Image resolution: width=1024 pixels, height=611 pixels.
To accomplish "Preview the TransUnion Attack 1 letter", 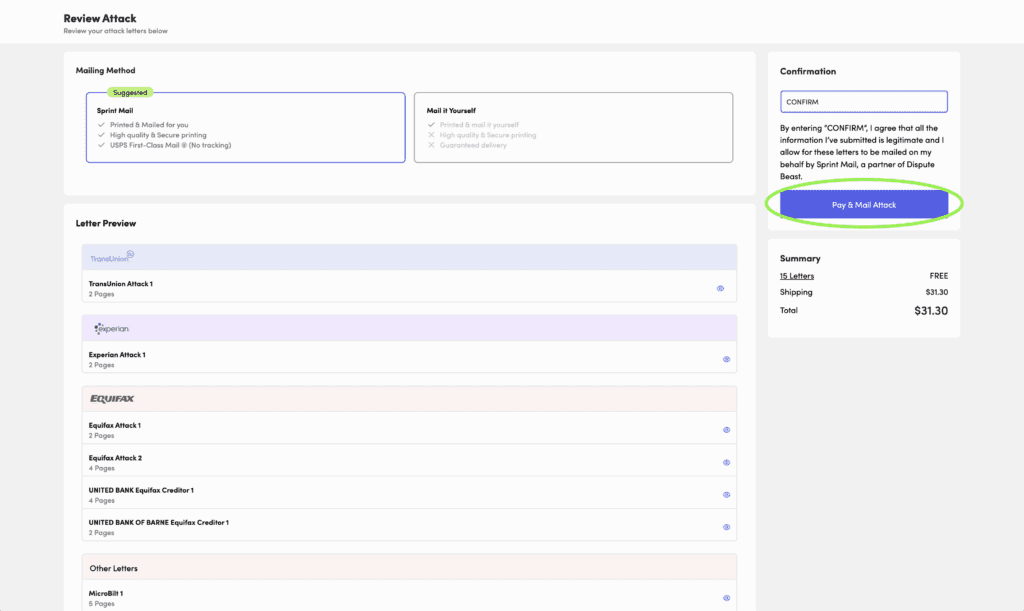I will pyautogui.click(x=720, y=288).
